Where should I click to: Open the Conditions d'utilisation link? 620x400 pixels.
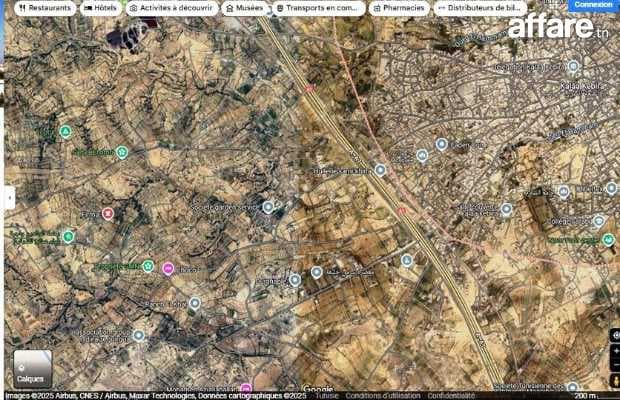[x=383, y=395]
